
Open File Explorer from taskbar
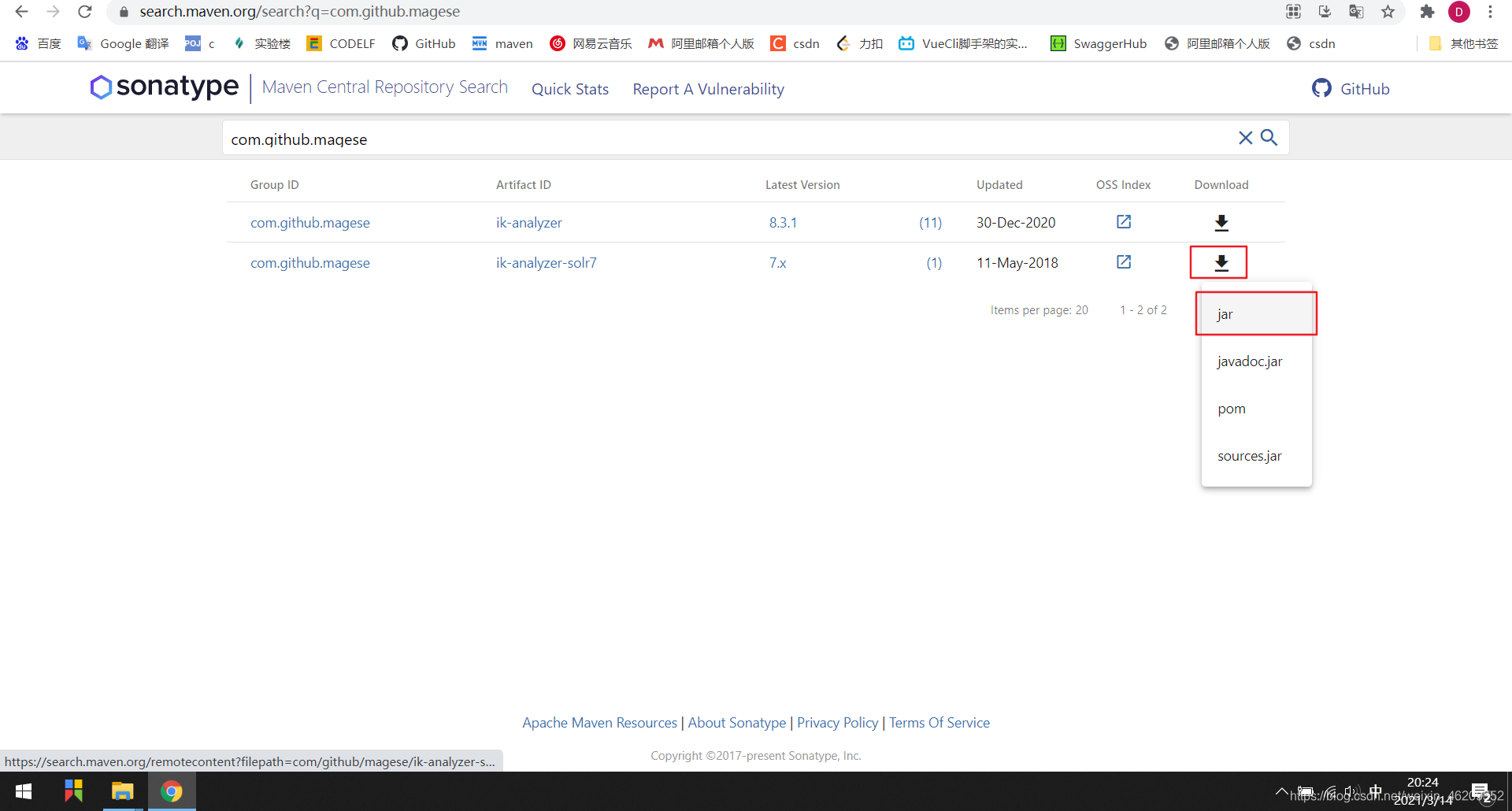[x=123, y=791]
